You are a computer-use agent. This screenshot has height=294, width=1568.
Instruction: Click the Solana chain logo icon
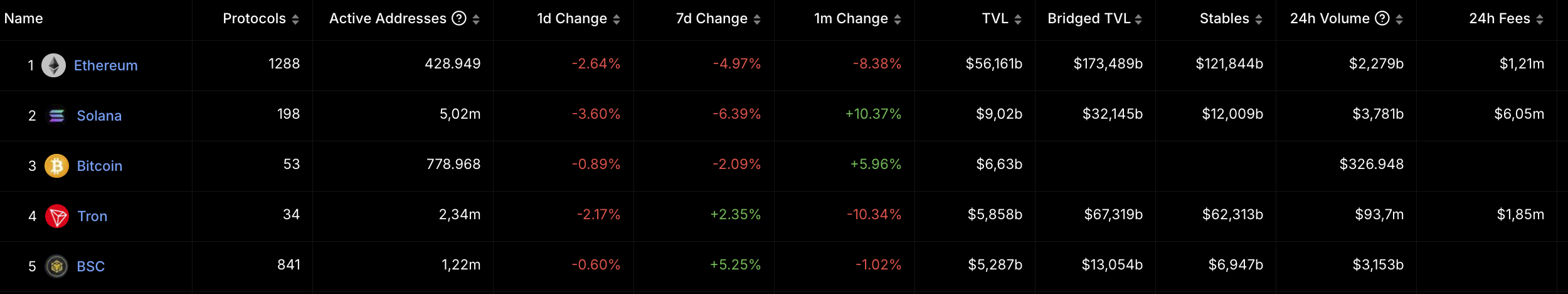(x=56, y=116)
